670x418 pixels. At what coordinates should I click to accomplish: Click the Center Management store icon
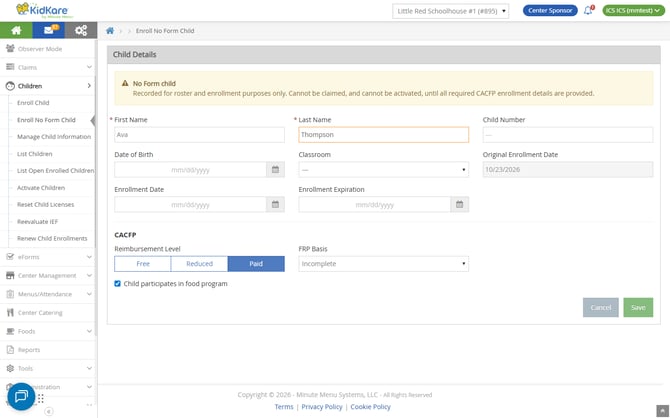[10, 275]
